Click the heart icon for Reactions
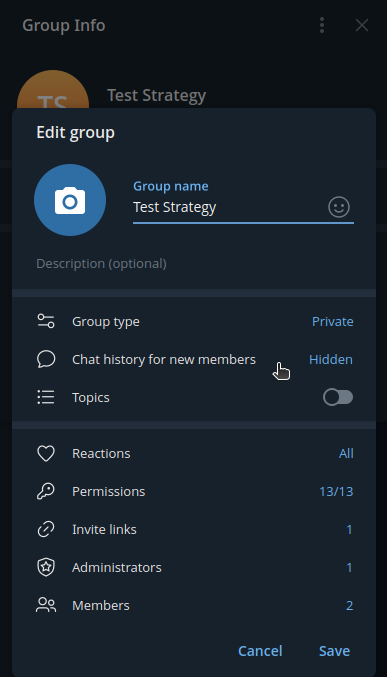 (46, 453)
